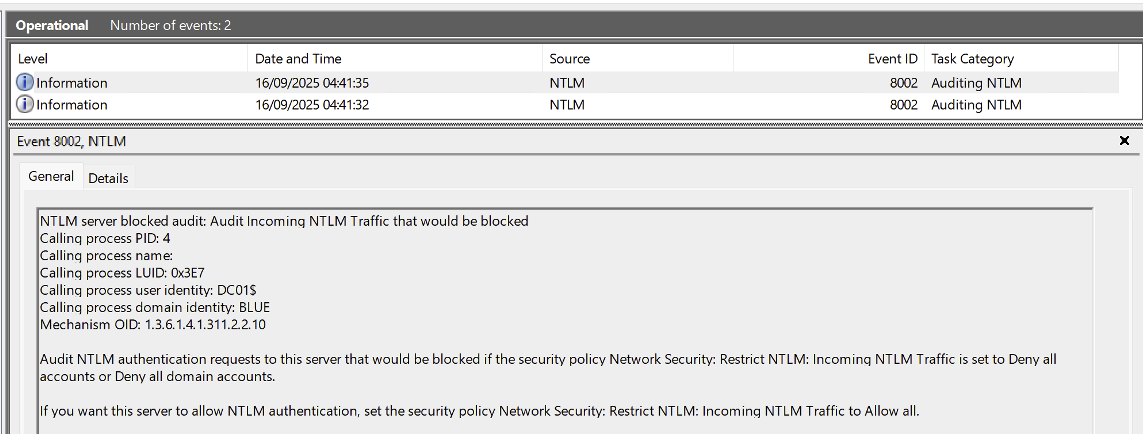This screenshot has height=437, width=1145.
Task: Click Auditing NTLM category in the first row
Action: 976,83
